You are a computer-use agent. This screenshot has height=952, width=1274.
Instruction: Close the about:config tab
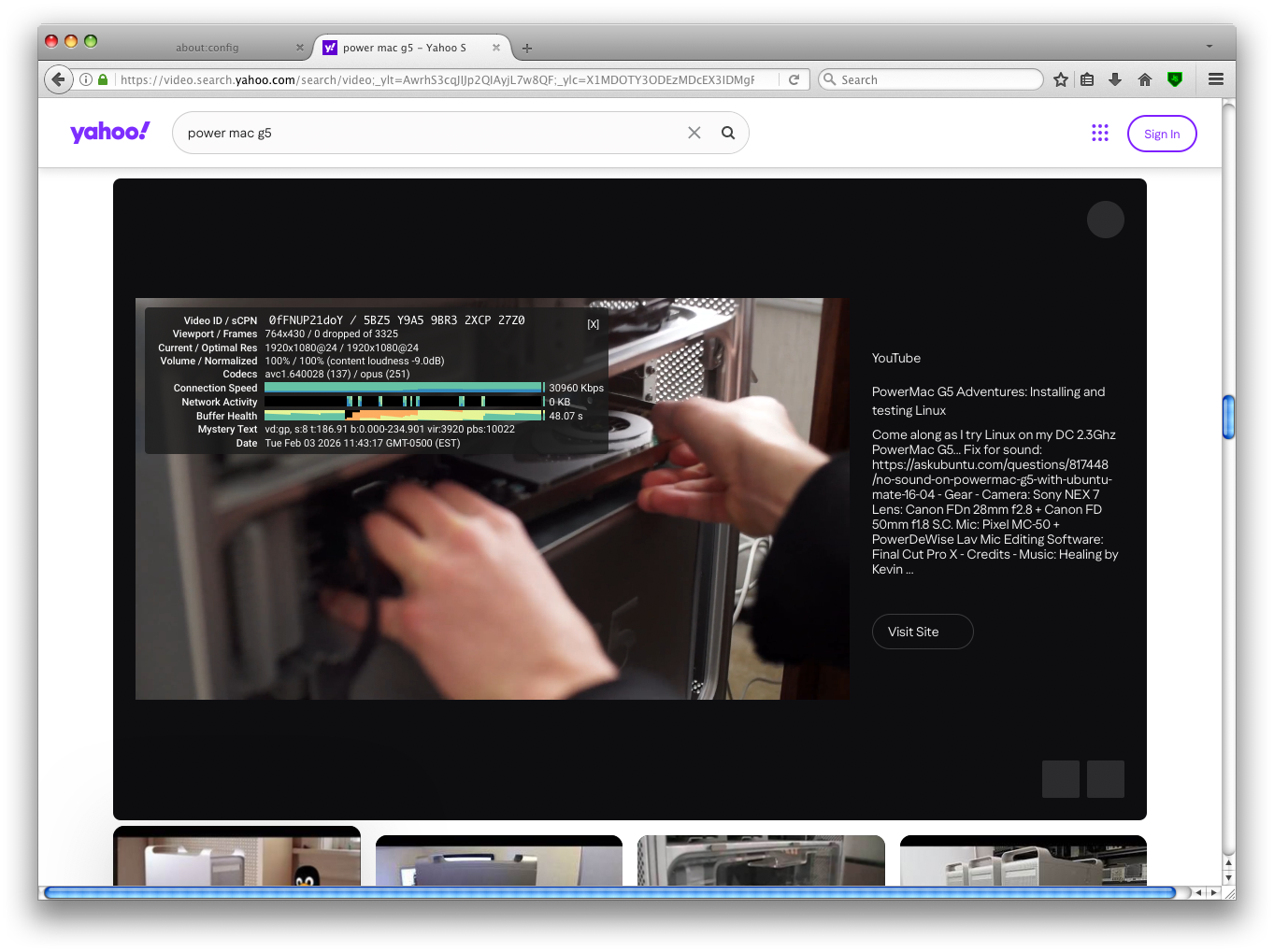(300, 48)
